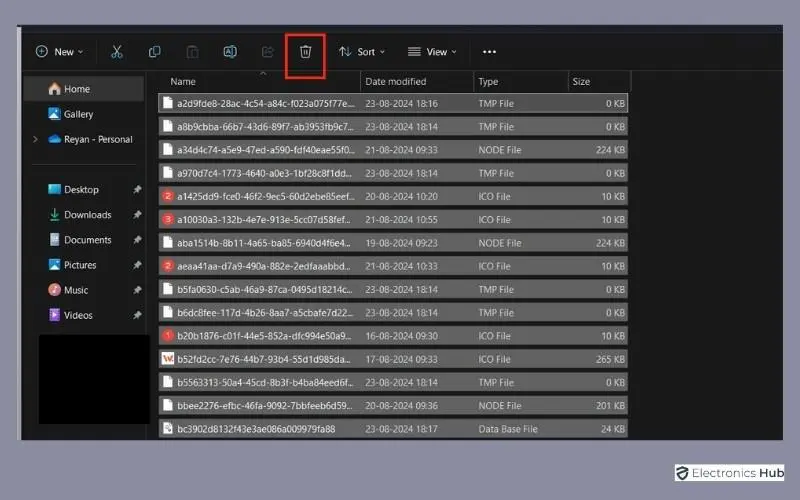The image size is (800, 500).
Task: Click the 201 KB size cell
Action: coord(610,406)
